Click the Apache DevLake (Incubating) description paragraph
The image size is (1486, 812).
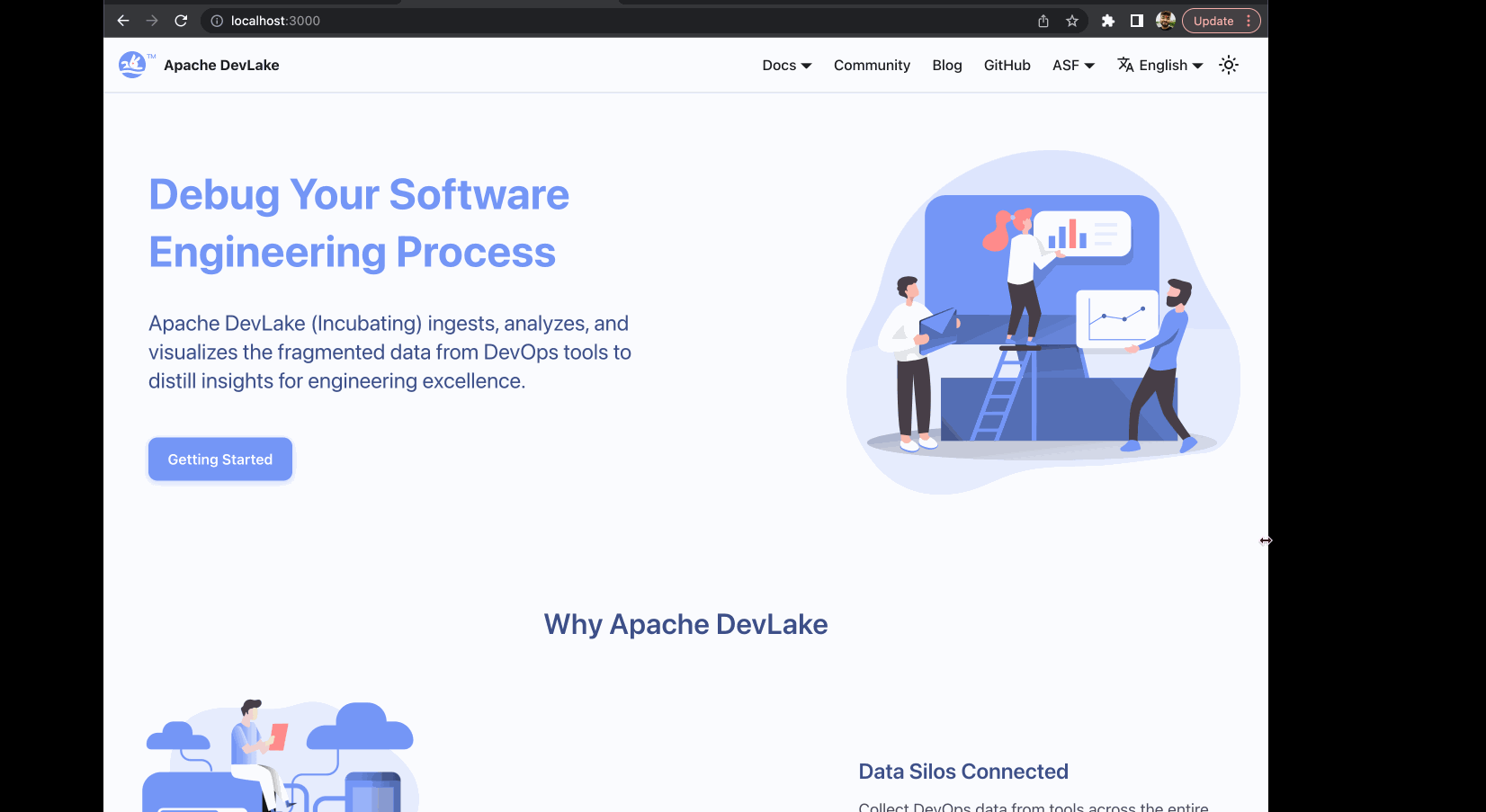pyautogui.click(x=389, y=352)
